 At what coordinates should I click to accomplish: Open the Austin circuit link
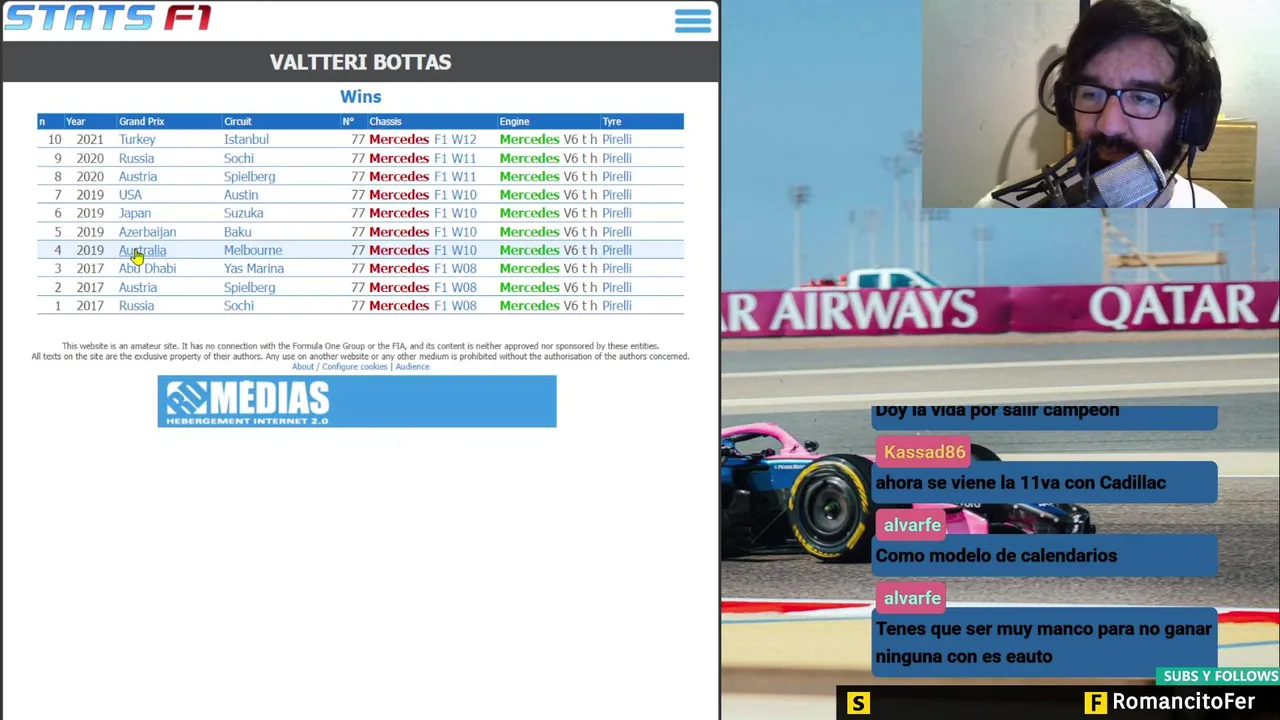point(241,195)
